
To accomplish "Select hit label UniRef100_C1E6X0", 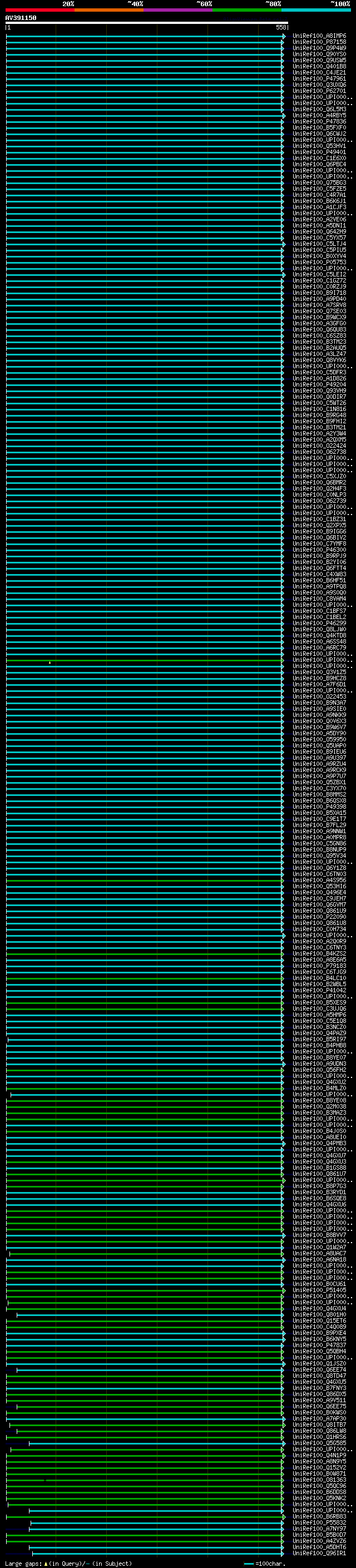I will pyautogui.click(x=319, y=159).
